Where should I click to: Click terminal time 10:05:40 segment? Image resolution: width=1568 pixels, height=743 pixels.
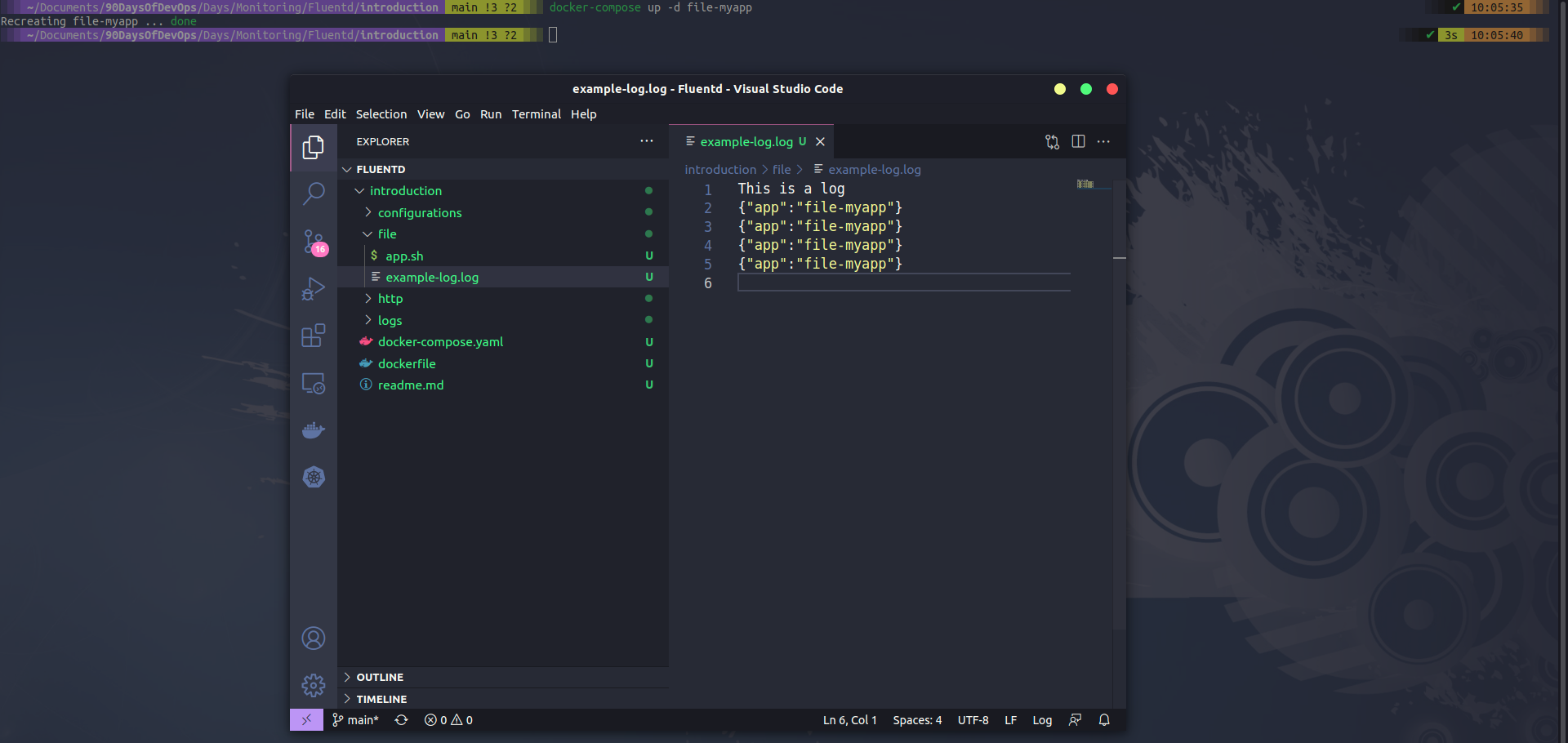click(x=1496, y=35)
